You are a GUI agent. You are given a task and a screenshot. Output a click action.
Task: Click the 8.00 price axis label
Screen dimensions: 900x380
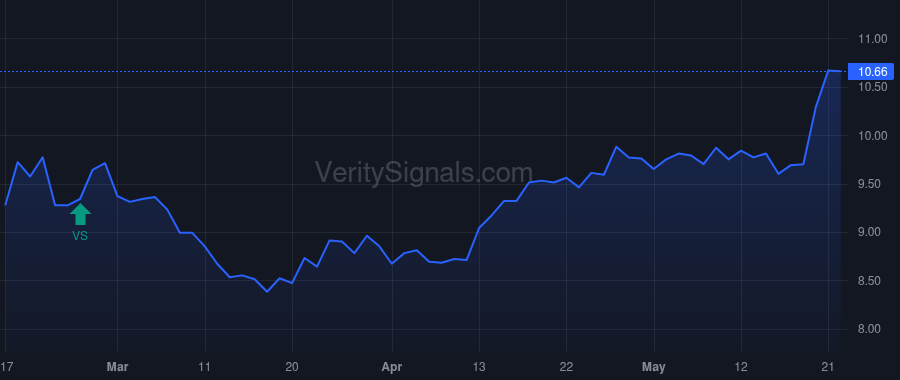(x=872, y=329)
